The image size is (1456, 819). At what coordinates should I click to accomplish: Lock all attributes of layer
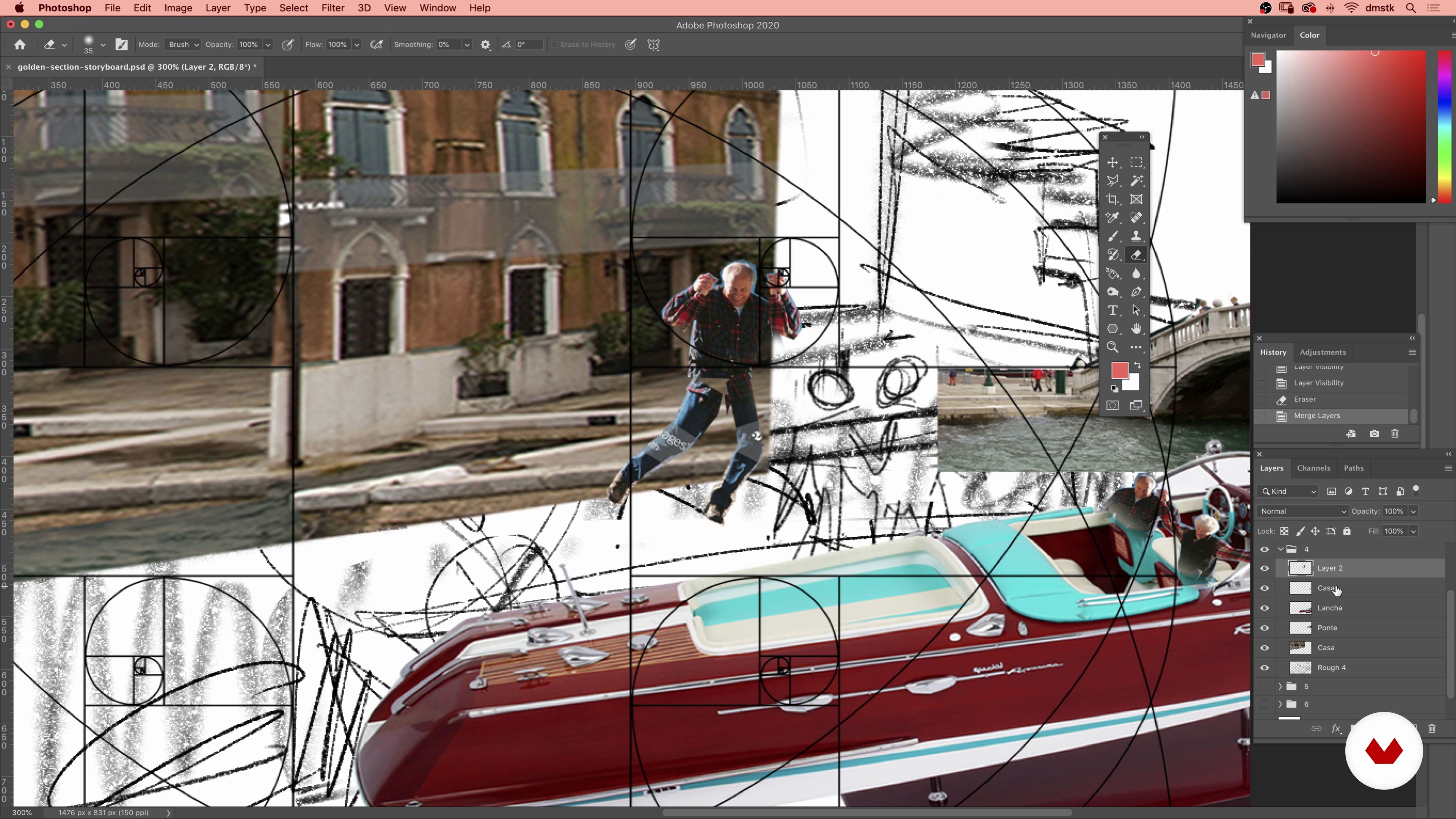coord(1347,531)
